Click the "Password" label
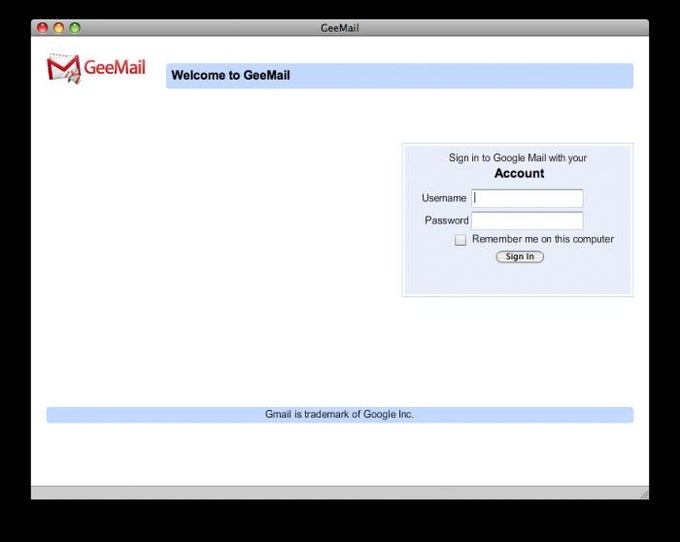Viewport: 680px width, 542px height. pos(447,221)
